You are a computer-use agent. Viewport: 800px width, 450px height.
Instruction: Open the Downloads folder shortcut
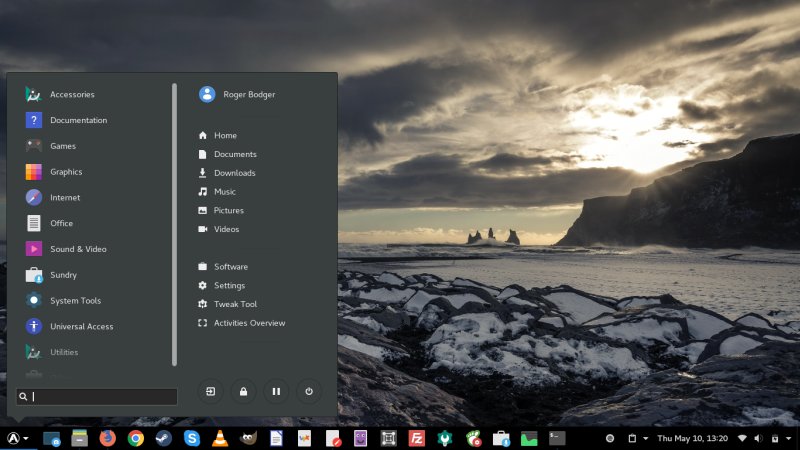pos(234,173)
